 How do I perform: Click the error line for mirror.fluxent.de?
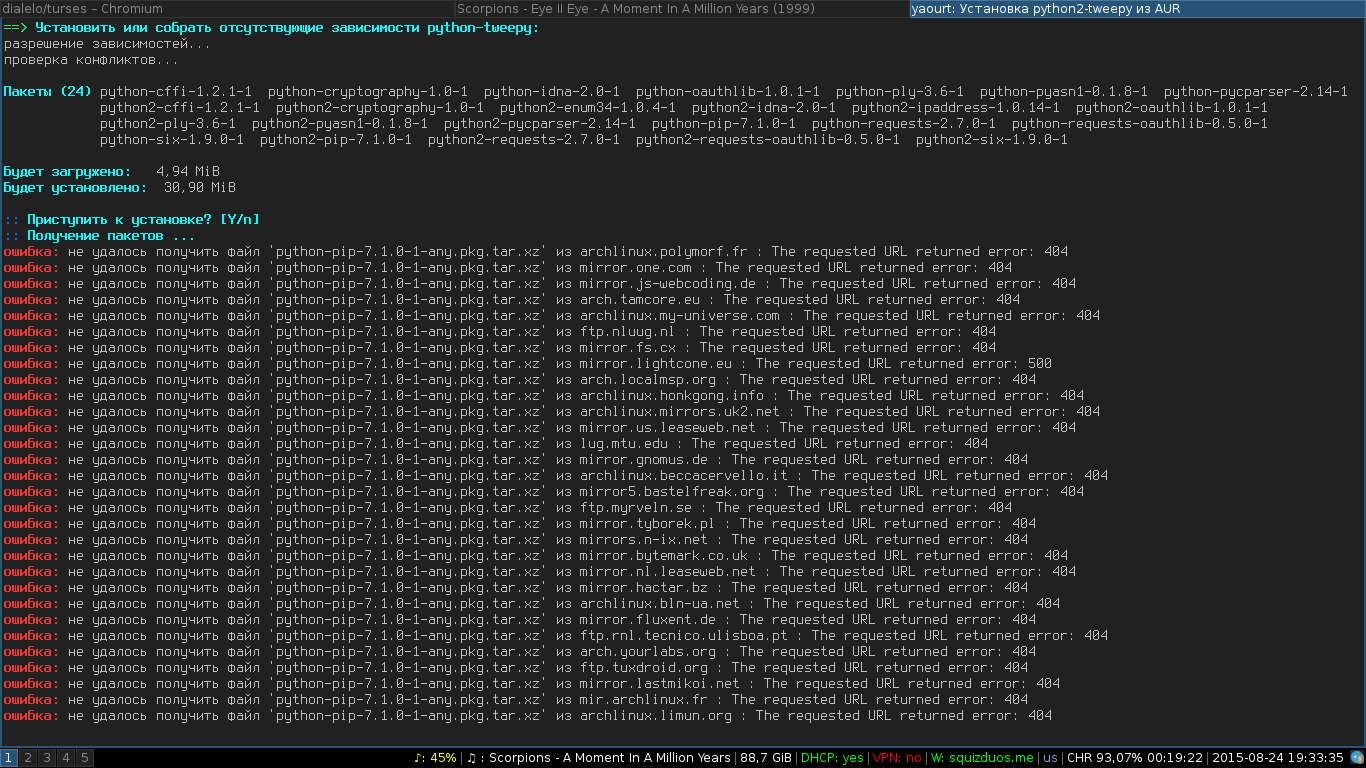point(520,620)
